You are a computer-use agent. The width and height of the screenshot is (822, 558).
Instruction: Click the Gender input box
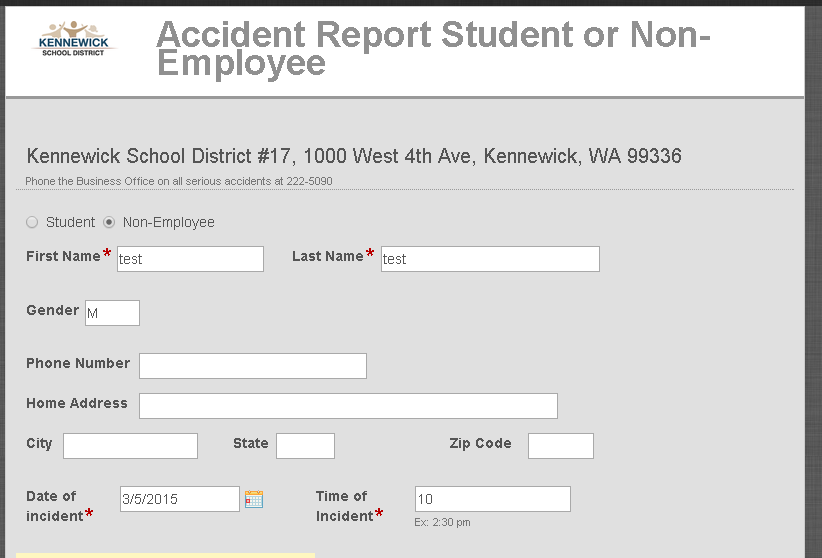click(112, 313)
